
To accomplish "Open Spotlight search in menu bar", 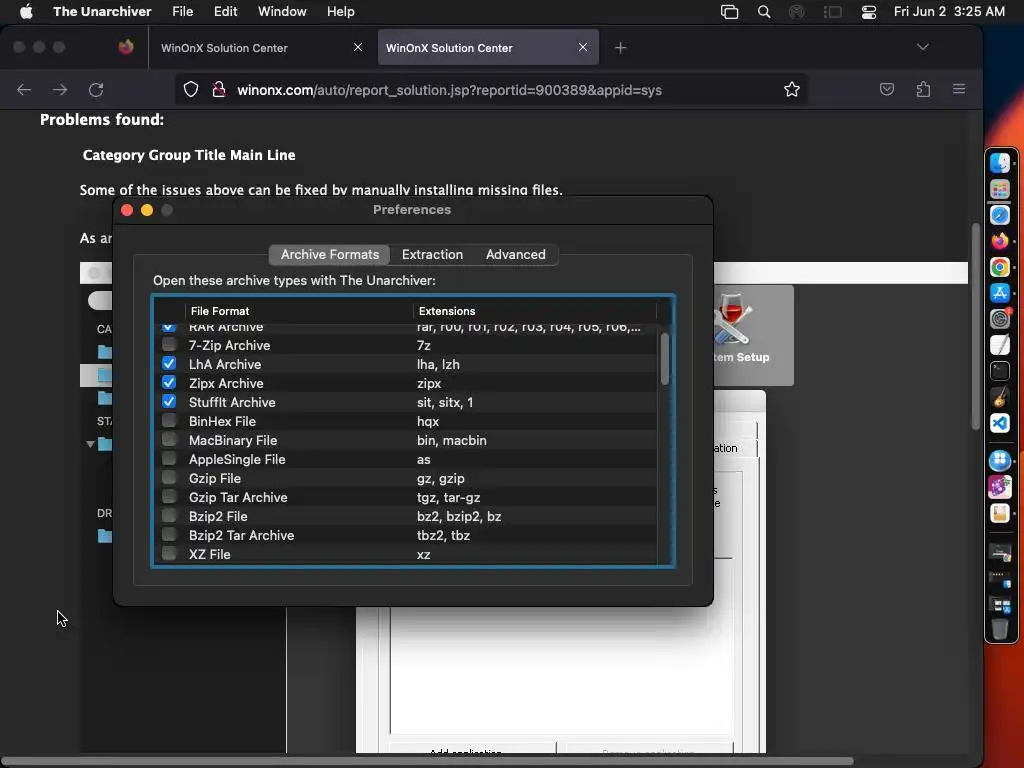I will coord(763,12).
